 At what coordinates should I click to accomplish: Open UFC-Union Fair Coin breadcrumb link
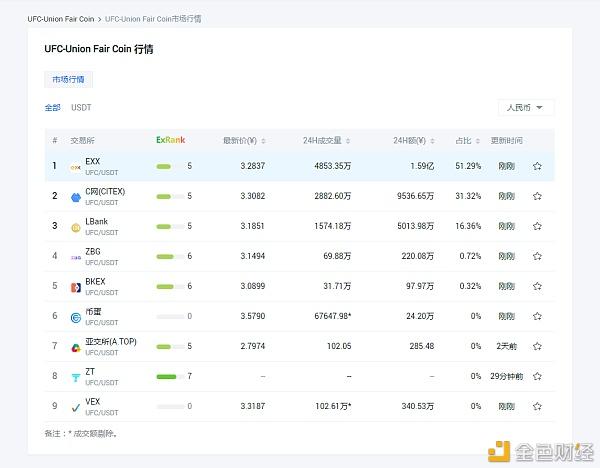point(61,19)
